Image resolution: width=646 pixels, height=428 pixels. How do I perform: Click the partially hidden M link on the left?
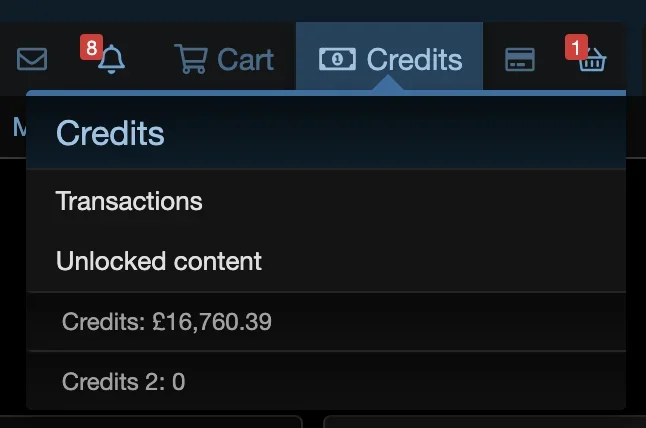tap(19, 127)
